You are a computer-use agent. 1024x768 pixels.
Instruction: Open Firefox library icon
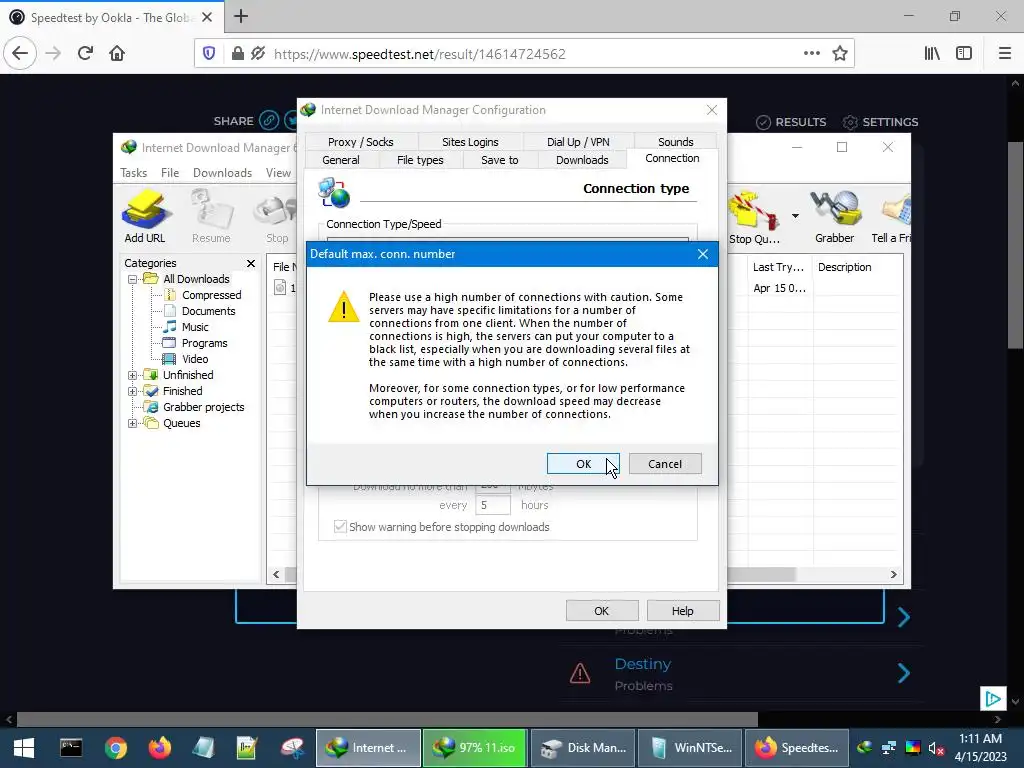[932, 54]
